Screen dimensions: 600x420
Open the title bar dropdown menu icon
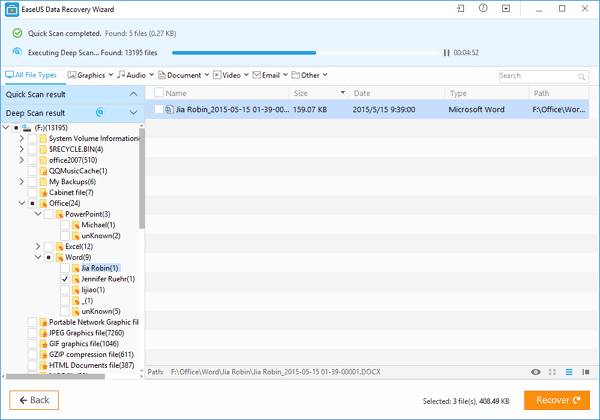coord(506,8)
